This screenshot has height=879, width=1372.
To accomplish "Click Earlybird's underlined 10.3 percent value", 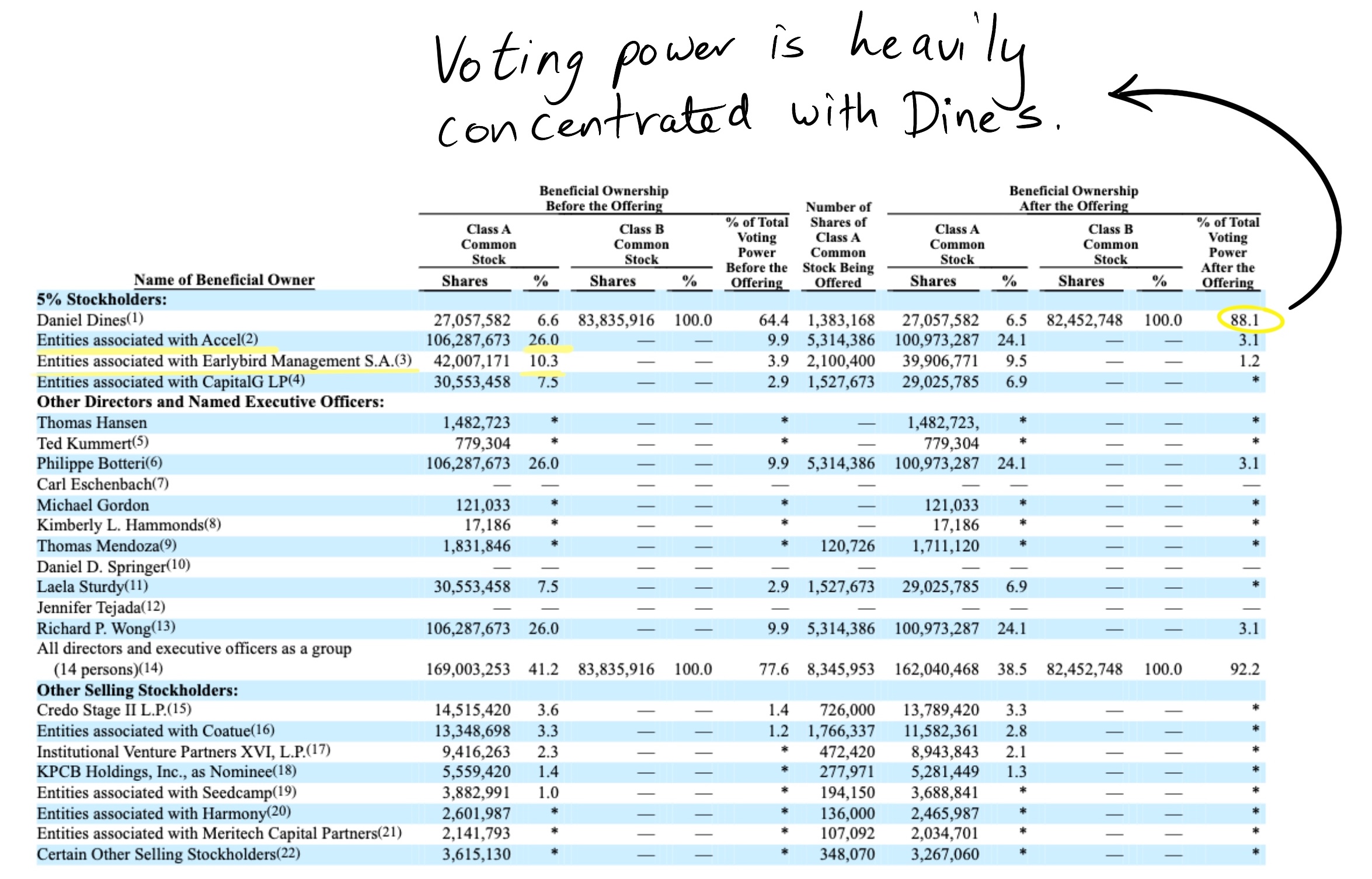I will pos(544,361).
